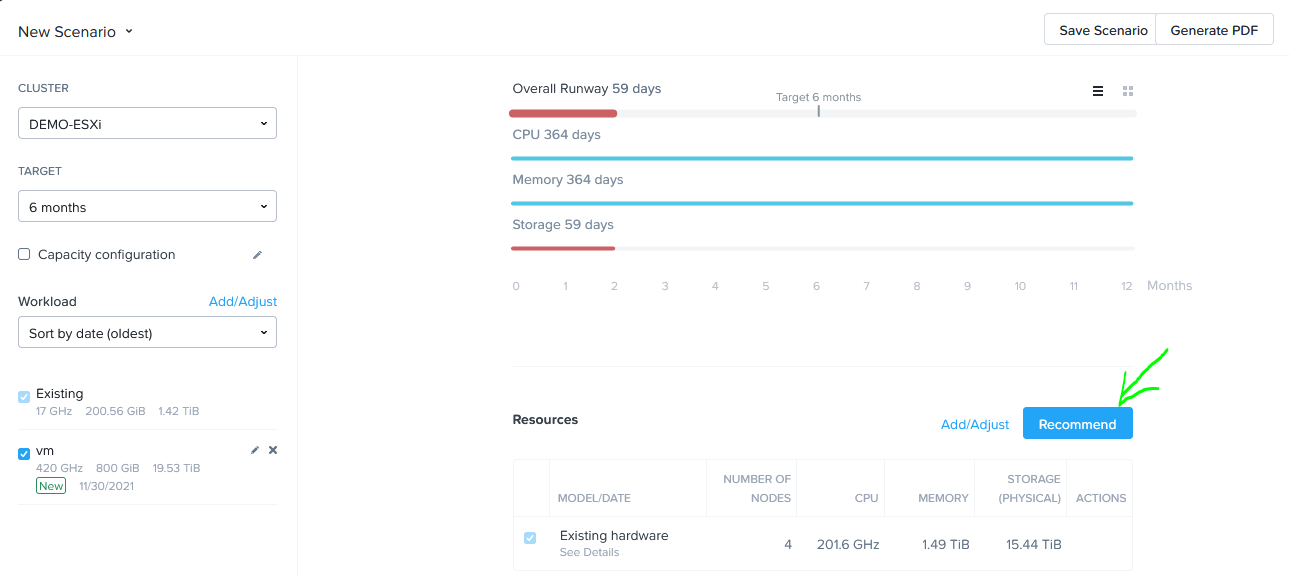Viewport: 1289px width, 576px height.
Task: Click the MODEL/DATE column header
Action: (594, 498)
